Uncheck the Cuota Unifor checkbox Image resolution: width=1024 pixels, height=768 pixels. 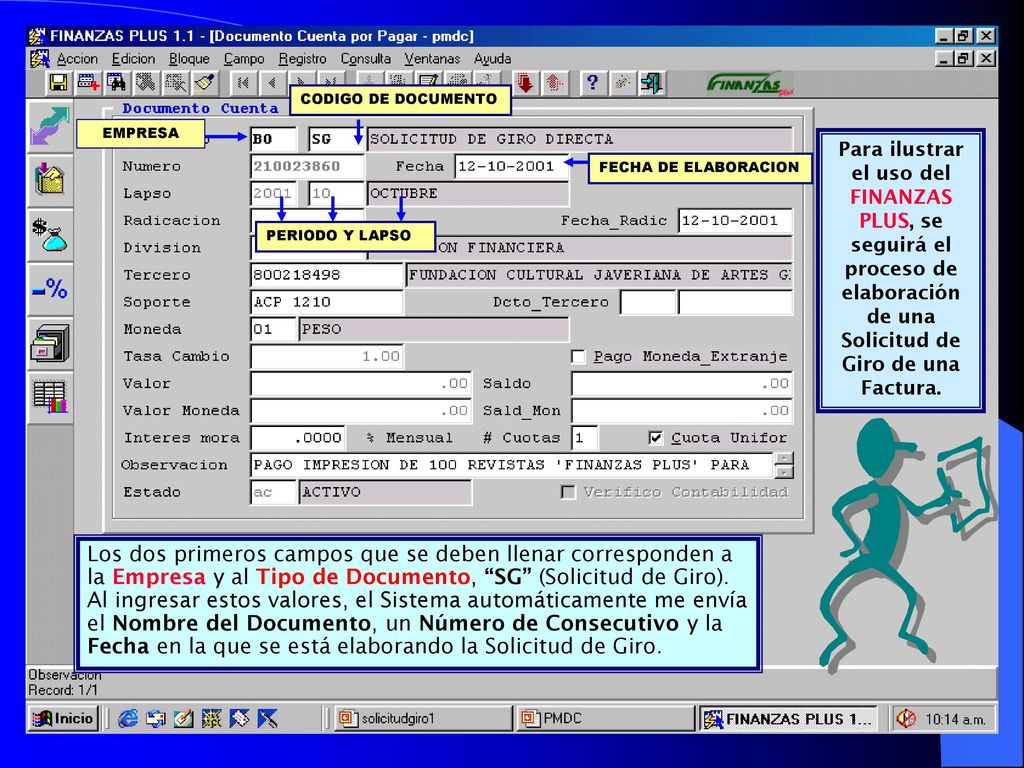tap(656, 438)
